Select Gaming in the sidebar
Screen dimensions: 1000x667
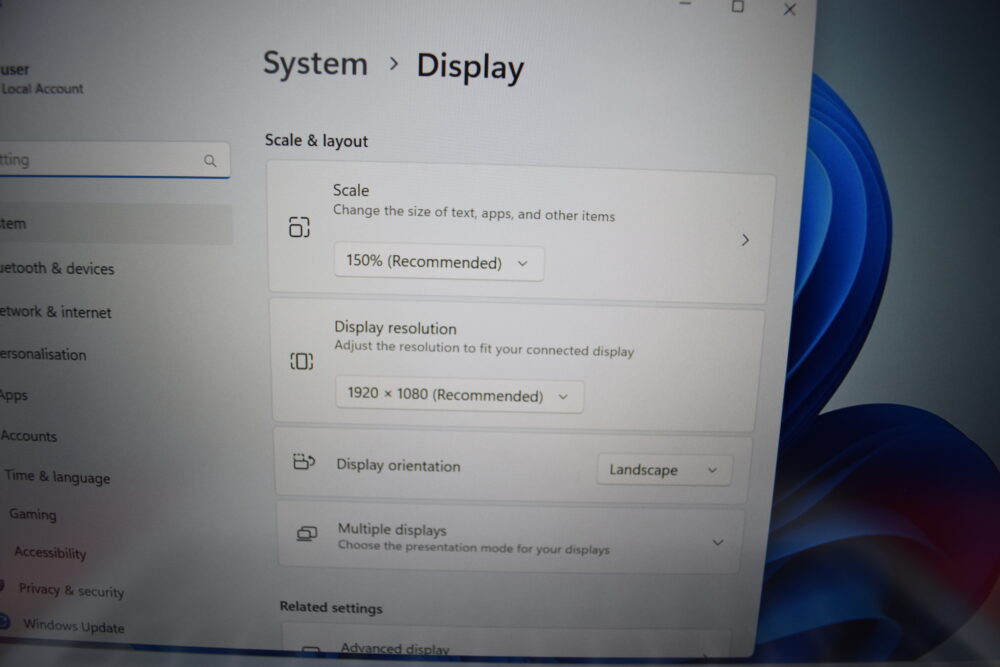33,514
